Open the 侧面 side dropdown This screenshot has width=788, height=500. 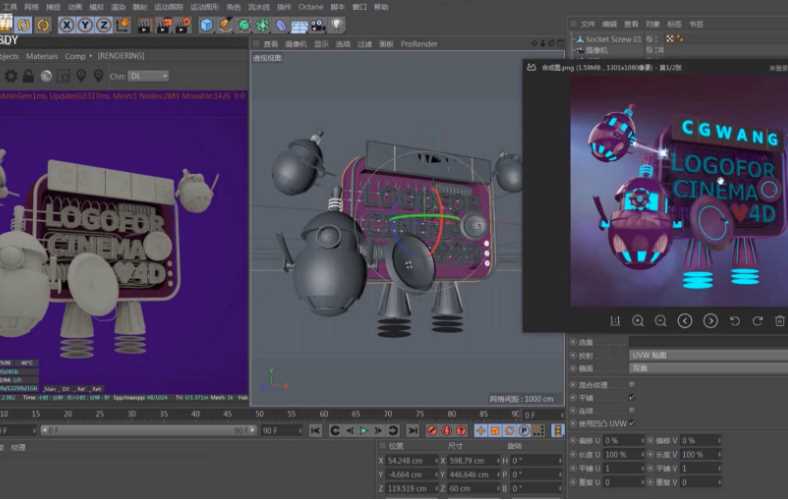pyautogui.click(x=708, y=368)
